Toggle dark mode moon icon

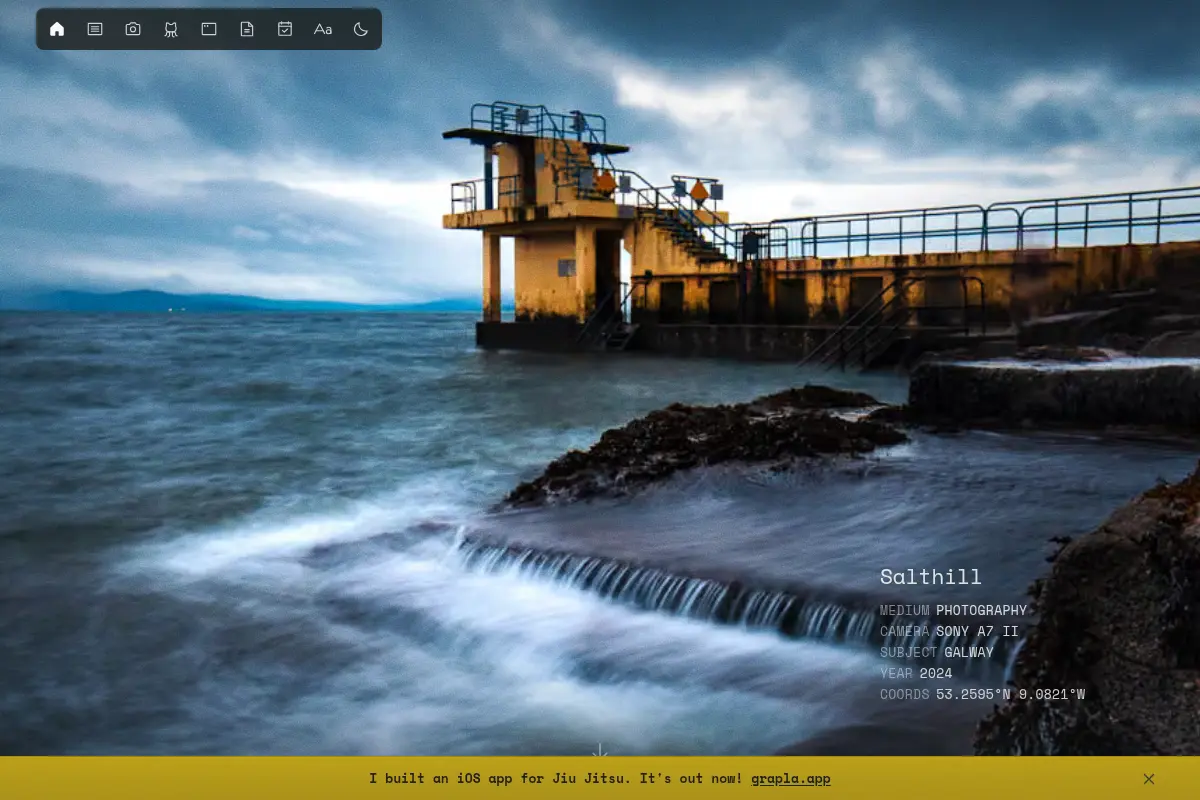pos(361,29)
